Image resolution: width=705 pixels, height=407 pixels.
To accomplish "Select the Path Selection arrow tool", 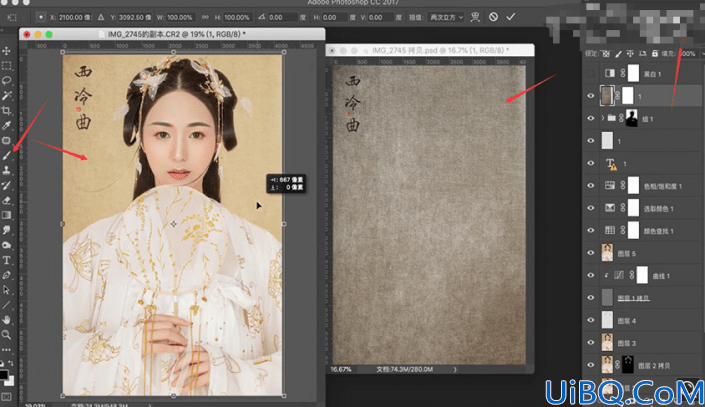I will point(6,290).
